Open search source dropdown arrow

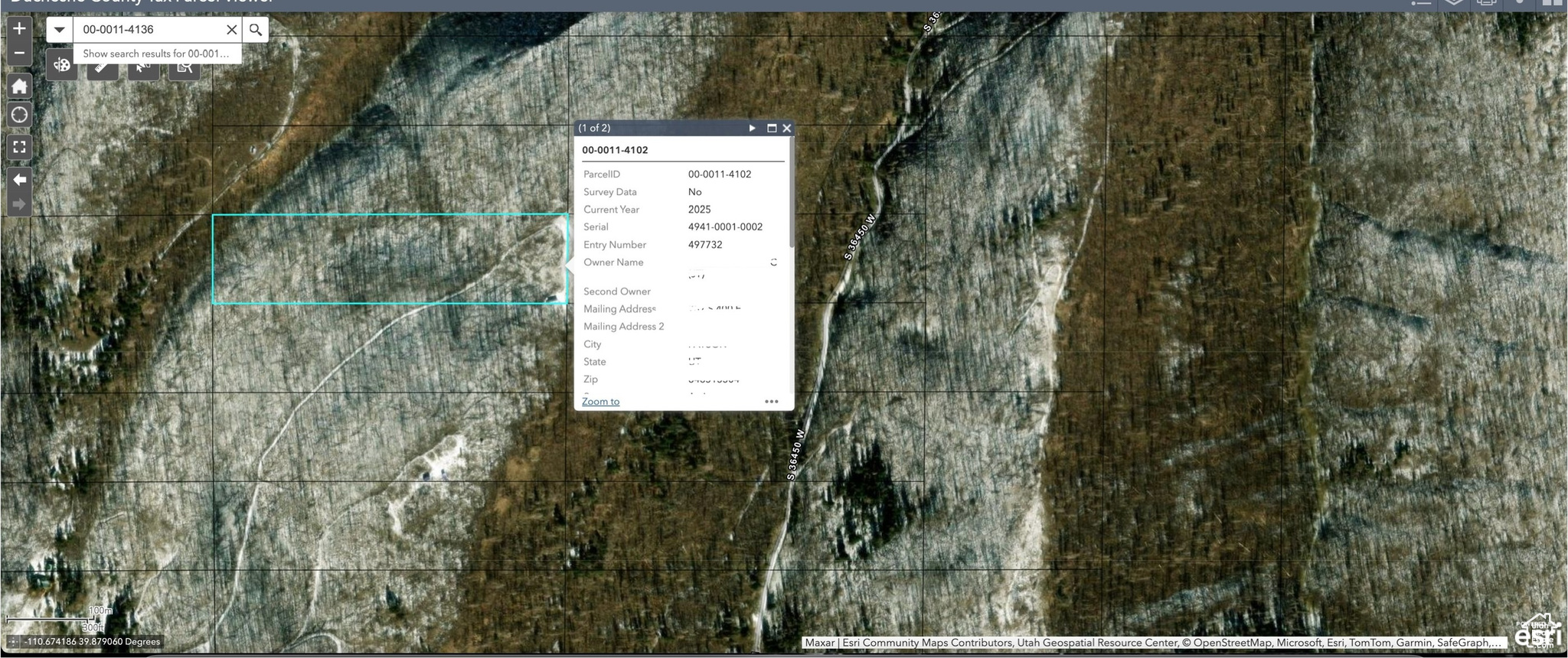[59, 30]
